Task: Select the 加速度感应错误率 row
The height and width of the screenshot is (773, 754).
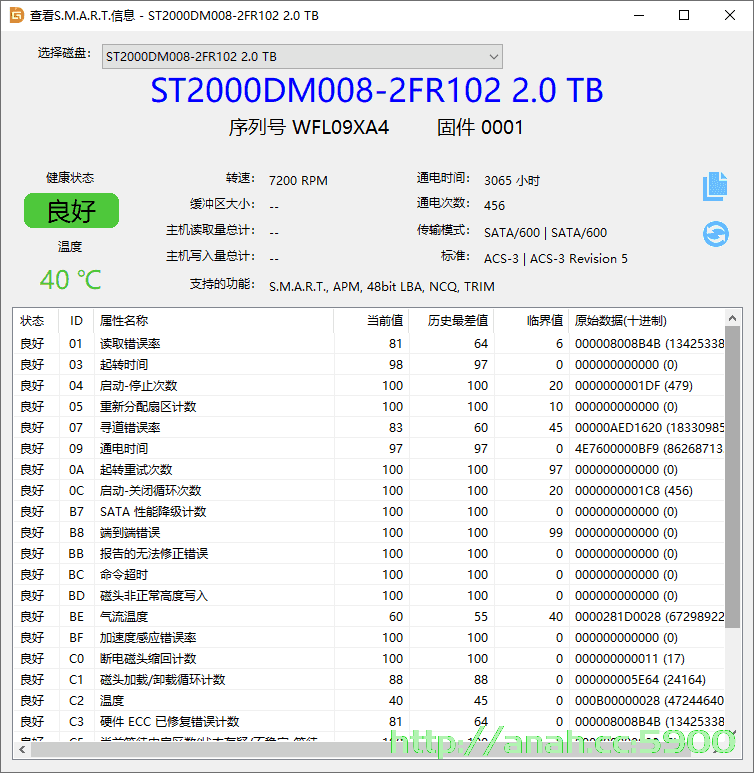Action: point(369,638)
